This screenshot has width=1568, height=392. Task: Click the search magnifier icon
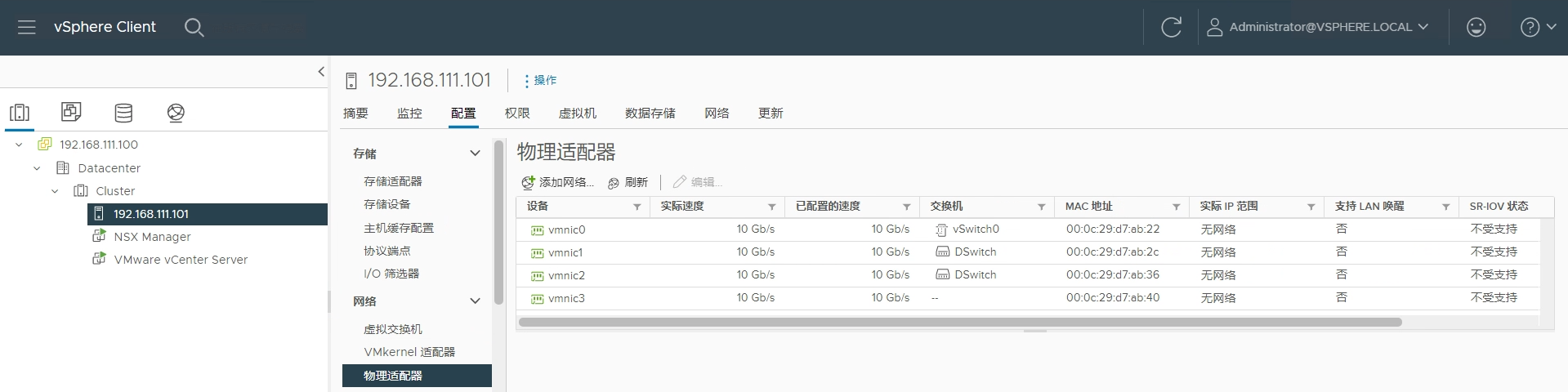point(194,28)
